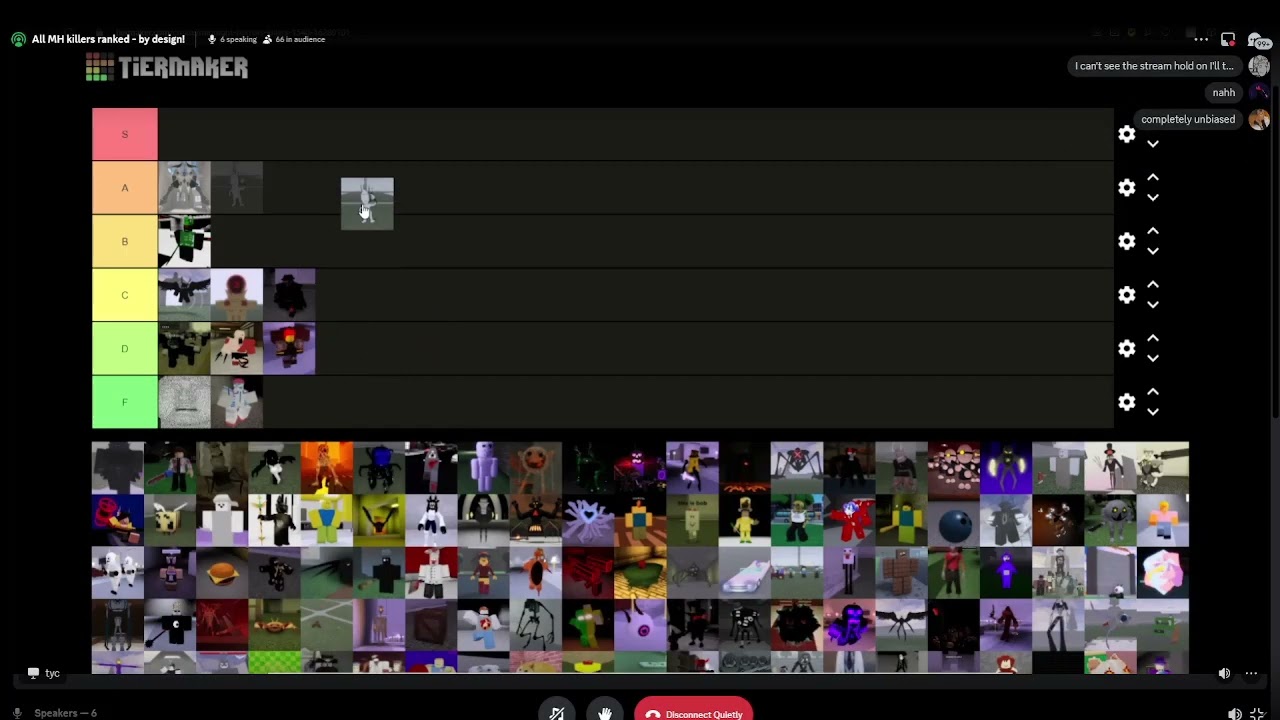This screenshot has height=720, width=1280.
Task: Open settings gear for D tier row
Action: pyautogui.click(x=1127, y=349)
